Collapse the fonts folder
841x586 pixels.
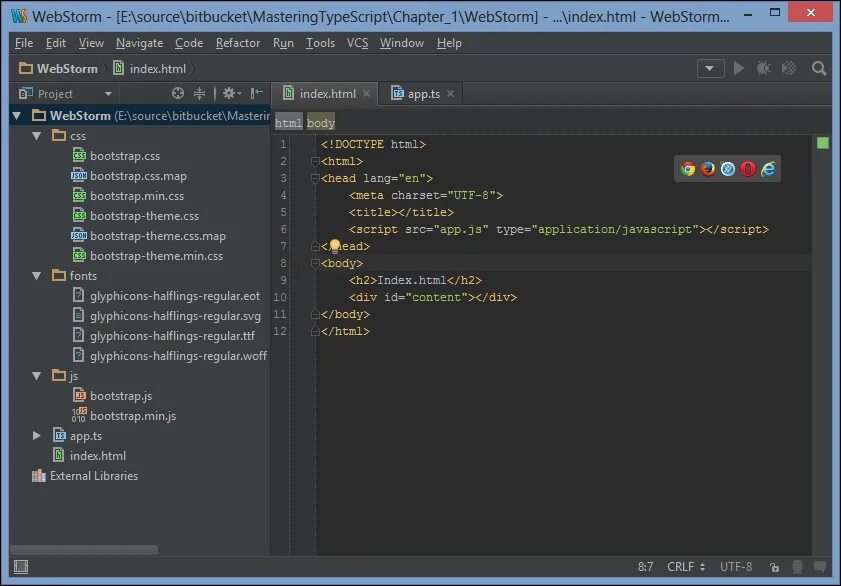pyautogui.click(x=36, y=276)
